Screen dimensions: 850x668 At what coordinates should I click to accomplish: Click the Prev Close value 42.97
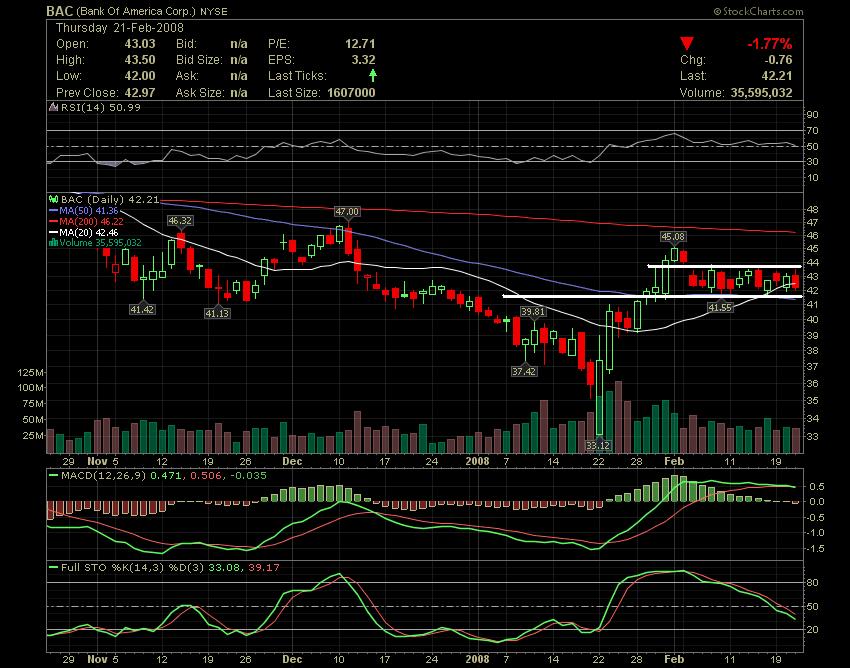click(x=140, y=93)
